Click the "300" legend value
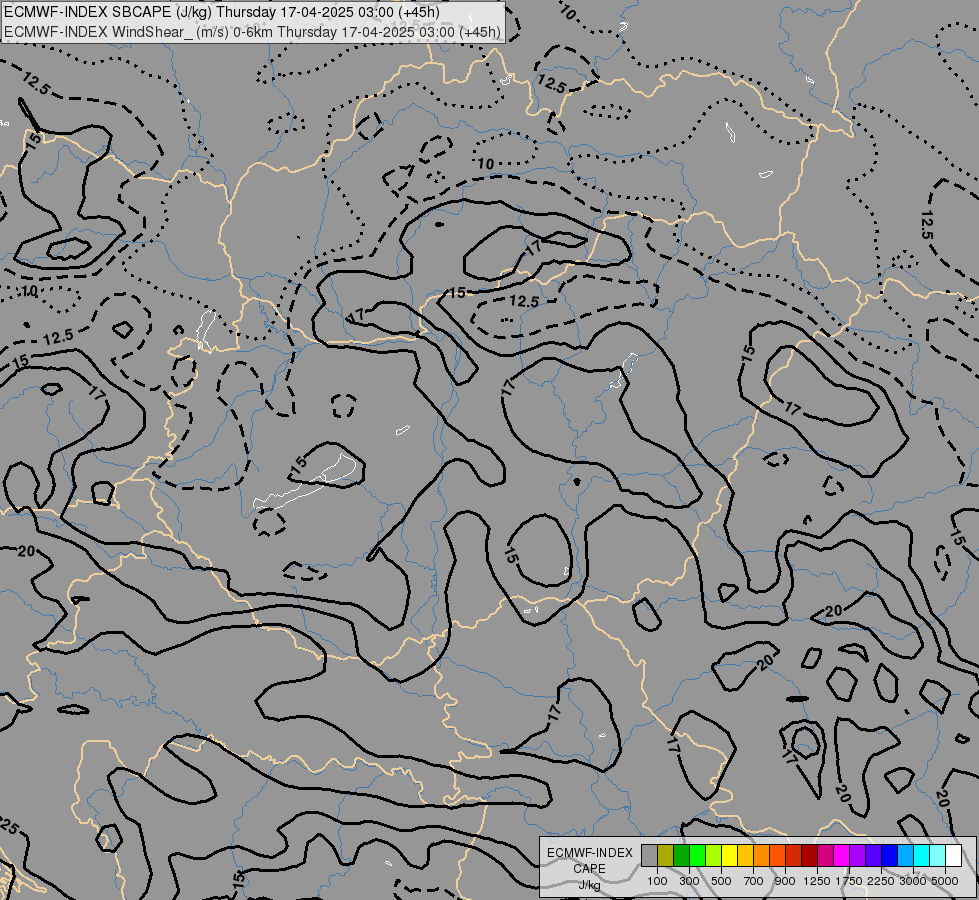This screenshot has height=900, width=979. [689, 881]
